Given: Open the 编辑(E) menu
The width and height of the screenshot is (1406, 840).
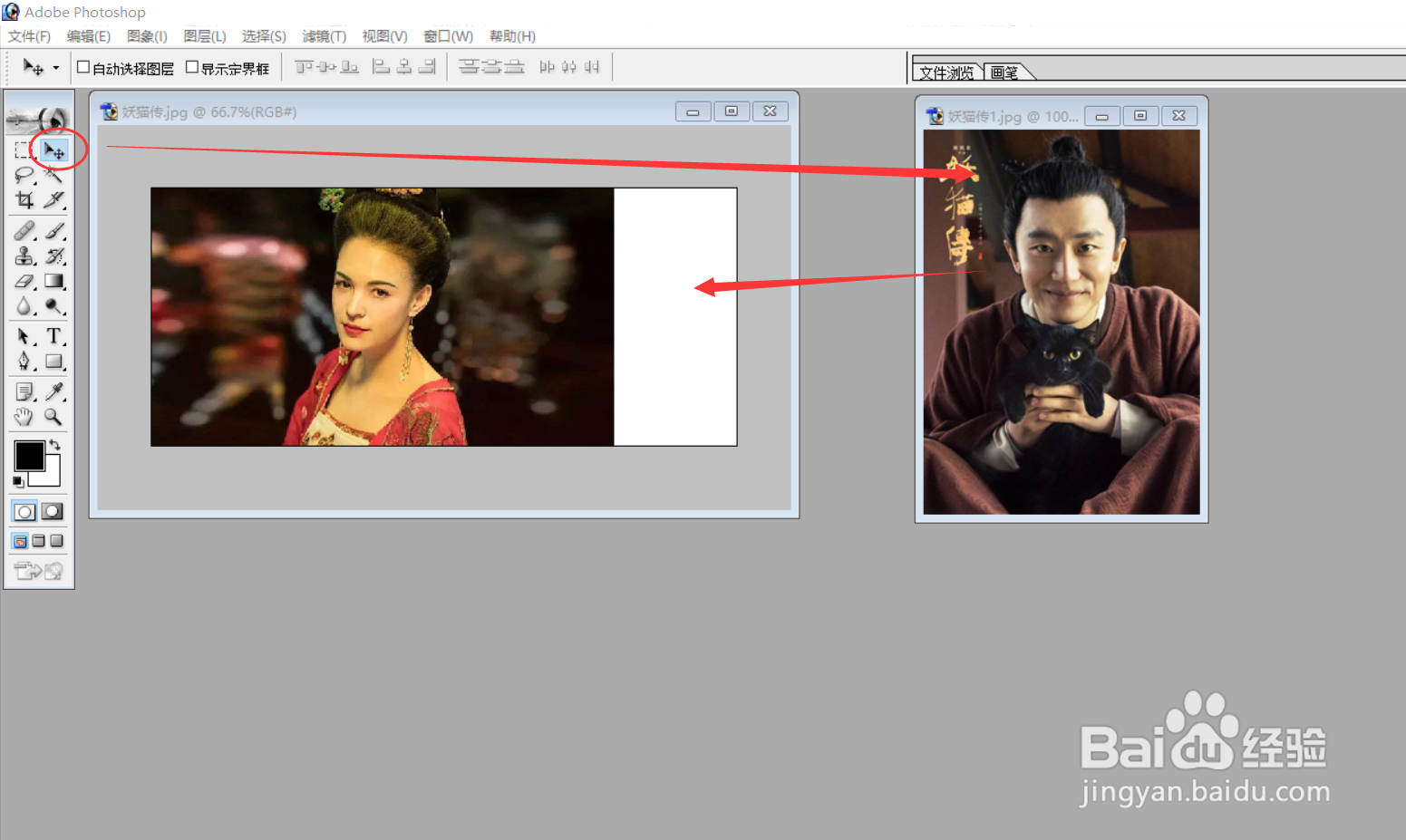Looking at the screenshot, I should [89, 36].
